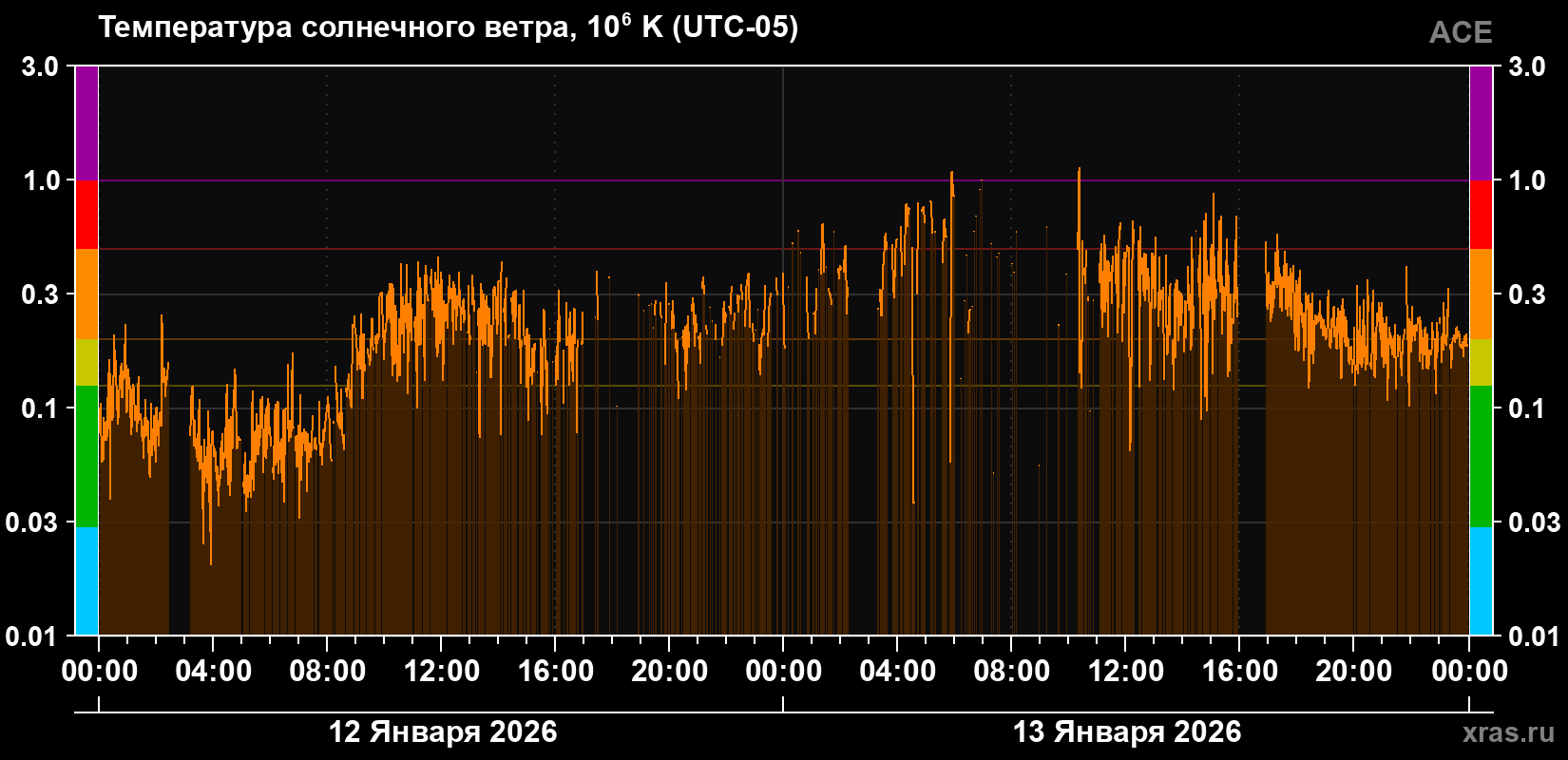
Task: Click the 08:00 label on 12 January
Action: point(327,672)
